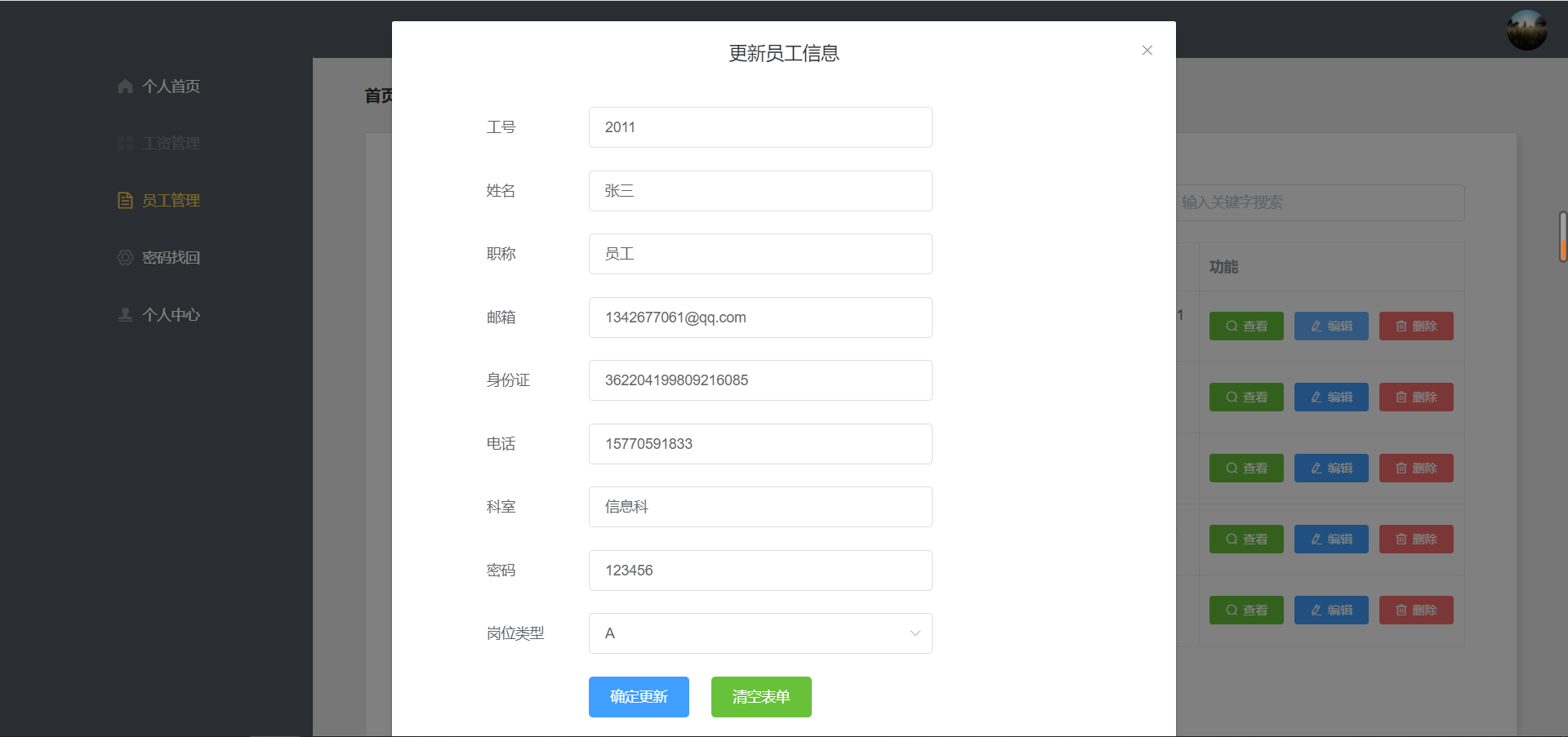1568x737 pixels.
Task: Click the green 清空表单 button
Action: pos(761,697)
